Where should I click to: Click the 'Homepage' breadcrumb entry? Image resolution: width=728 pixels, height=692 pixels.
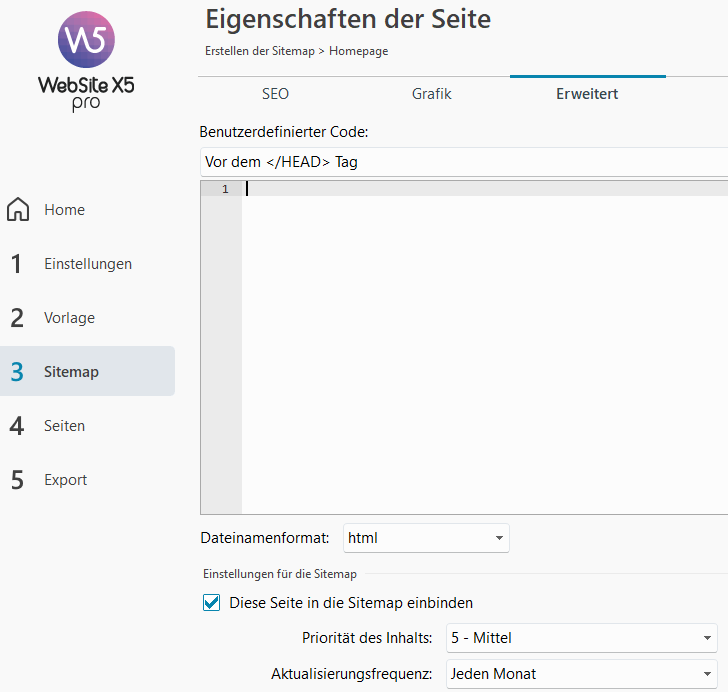click(358, 51)
